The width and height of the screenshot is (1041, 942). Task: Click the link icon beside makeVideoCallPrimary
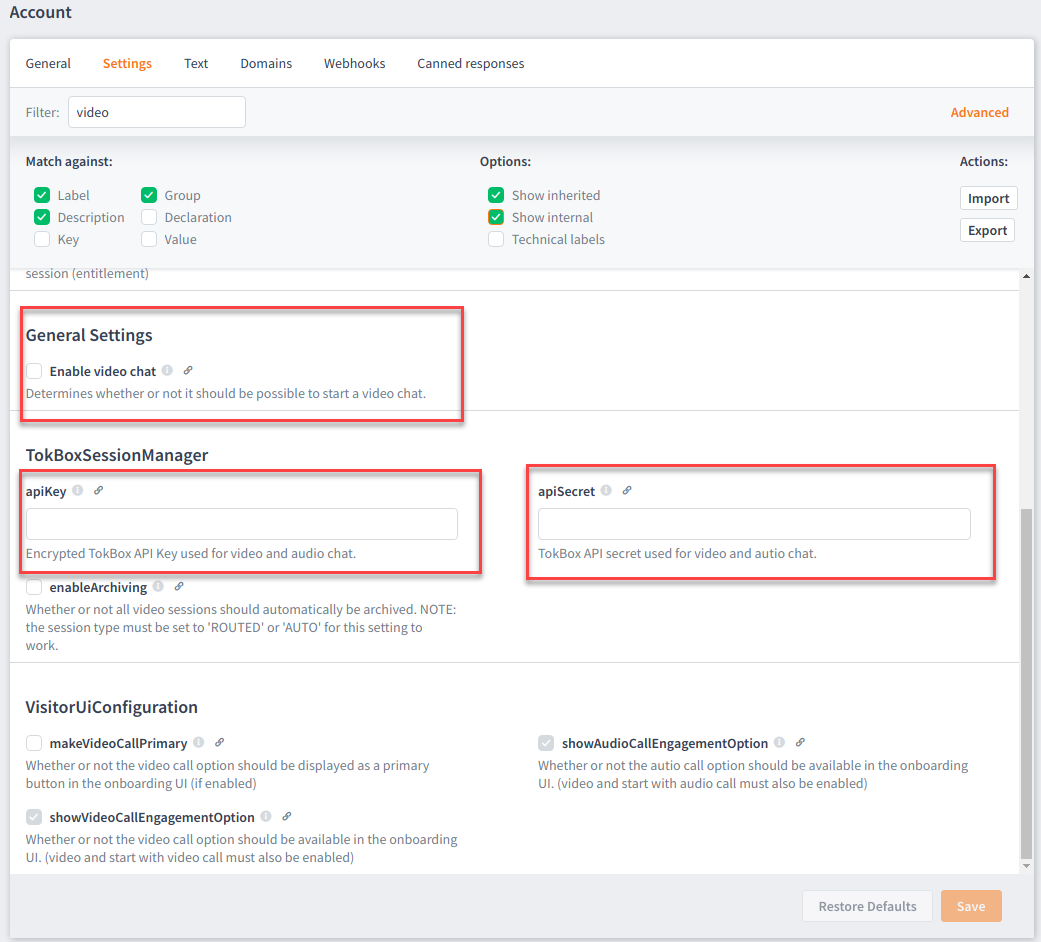pyautogui.click(x=219, y=743)
